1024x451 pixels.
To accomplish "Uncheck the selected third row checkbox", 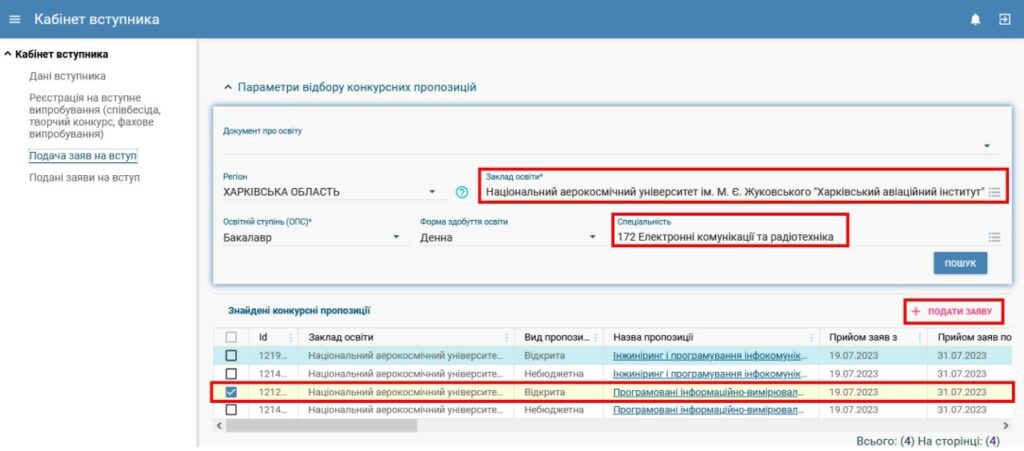I will click(232, 392).
